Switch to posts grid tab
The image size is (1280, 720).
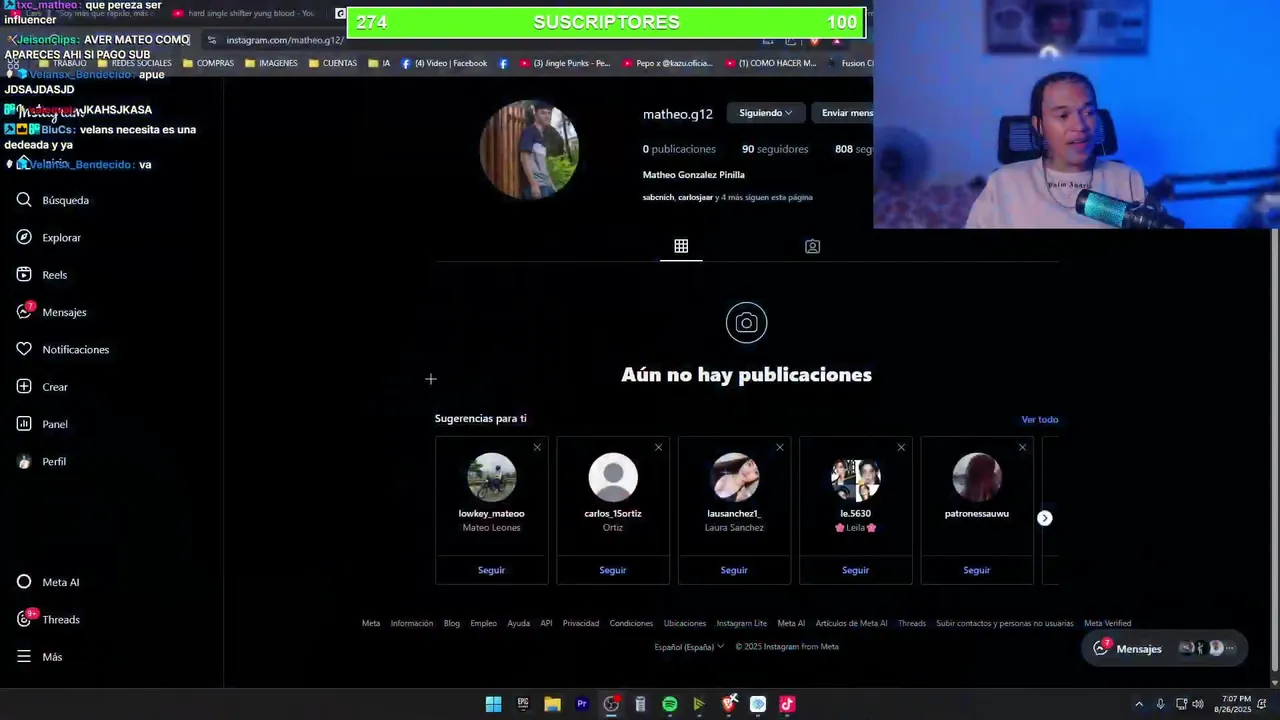[681, 246]
